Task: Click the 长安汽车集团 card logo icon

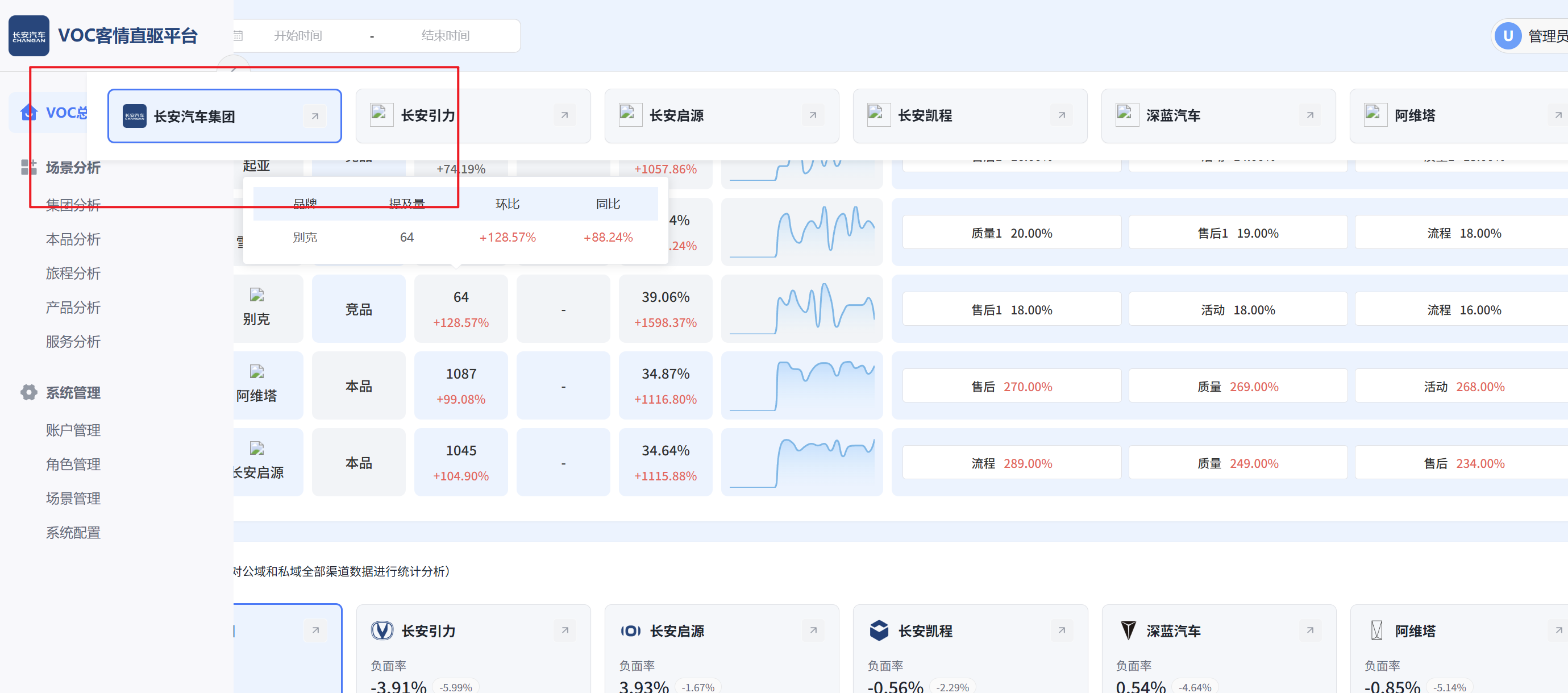Action: click(x=135, y=117)
